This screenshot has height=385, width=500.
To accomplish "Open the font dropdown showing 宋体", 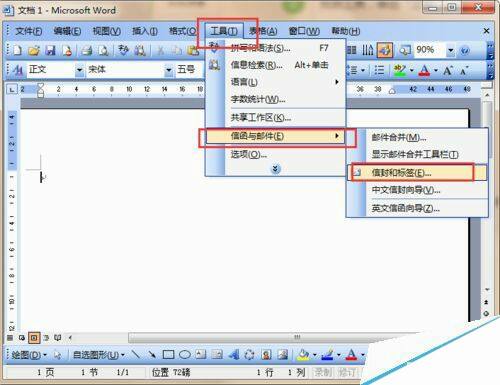I will coord(169,70).
